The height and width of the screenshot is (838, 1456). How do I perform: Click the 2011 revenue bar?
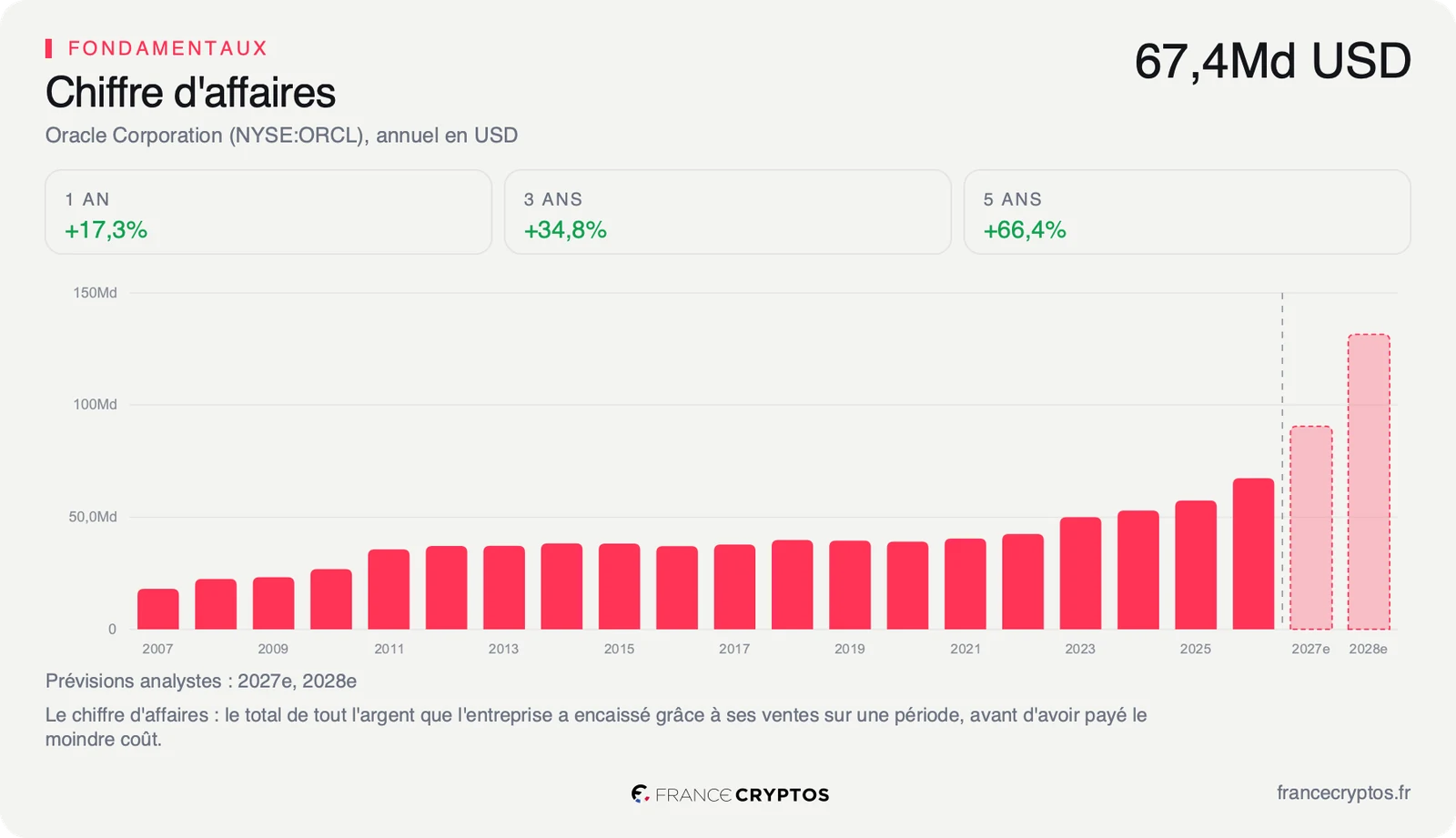(389, 589)
